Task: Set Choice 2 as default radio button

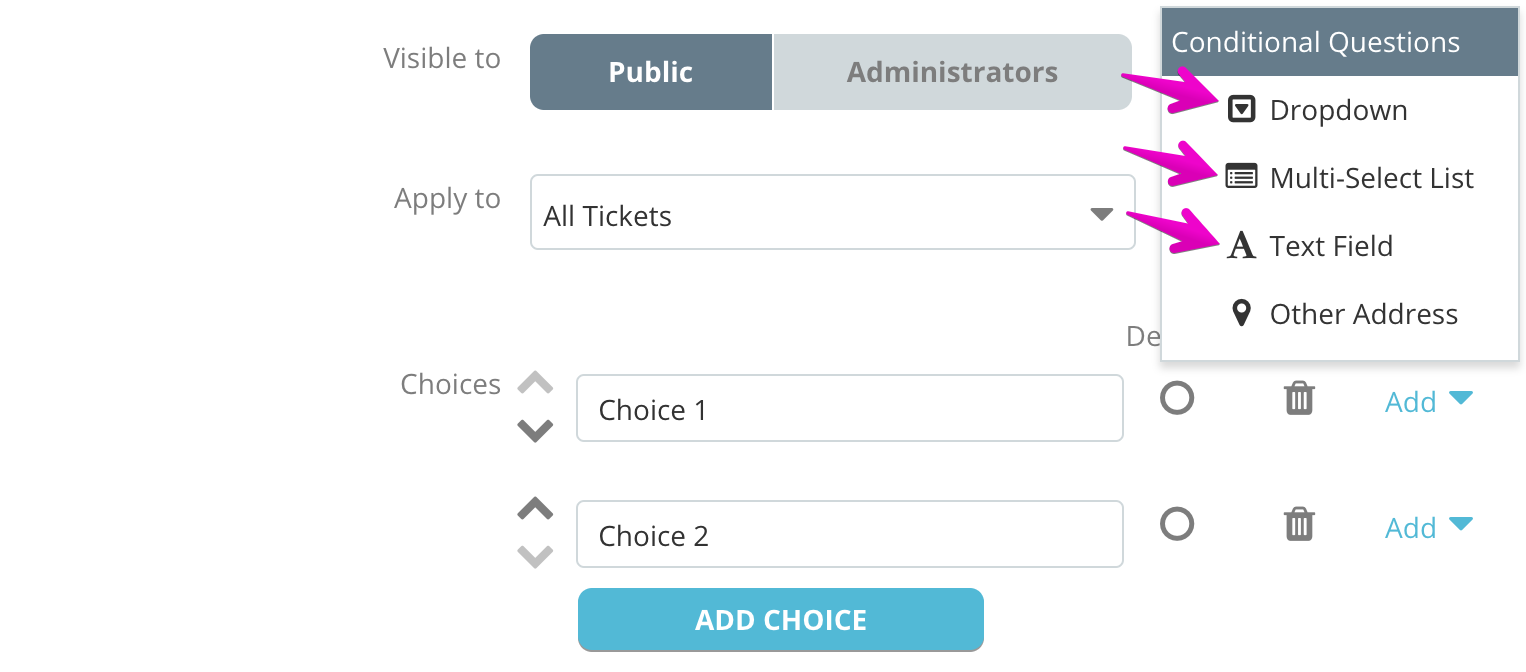Action: [1177, 524]
